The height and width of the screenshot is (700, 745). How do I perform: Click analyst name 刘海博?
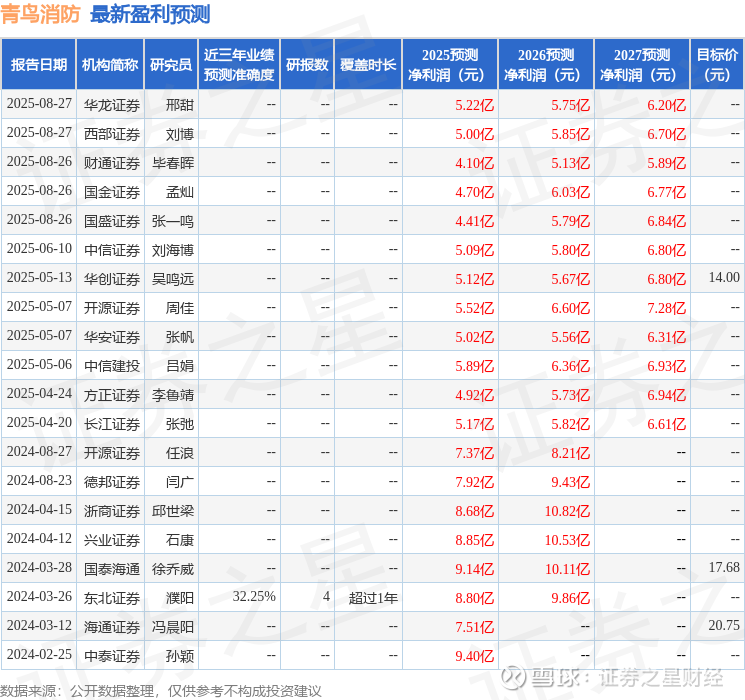[173, 250]
